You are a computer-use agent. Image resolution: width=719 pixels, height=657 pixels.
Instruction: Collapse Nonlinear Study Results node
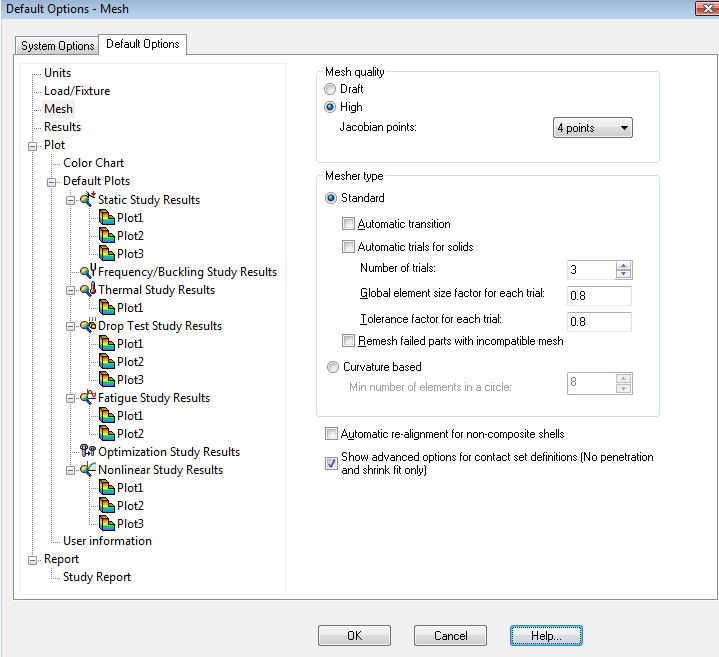click(70, 470)
